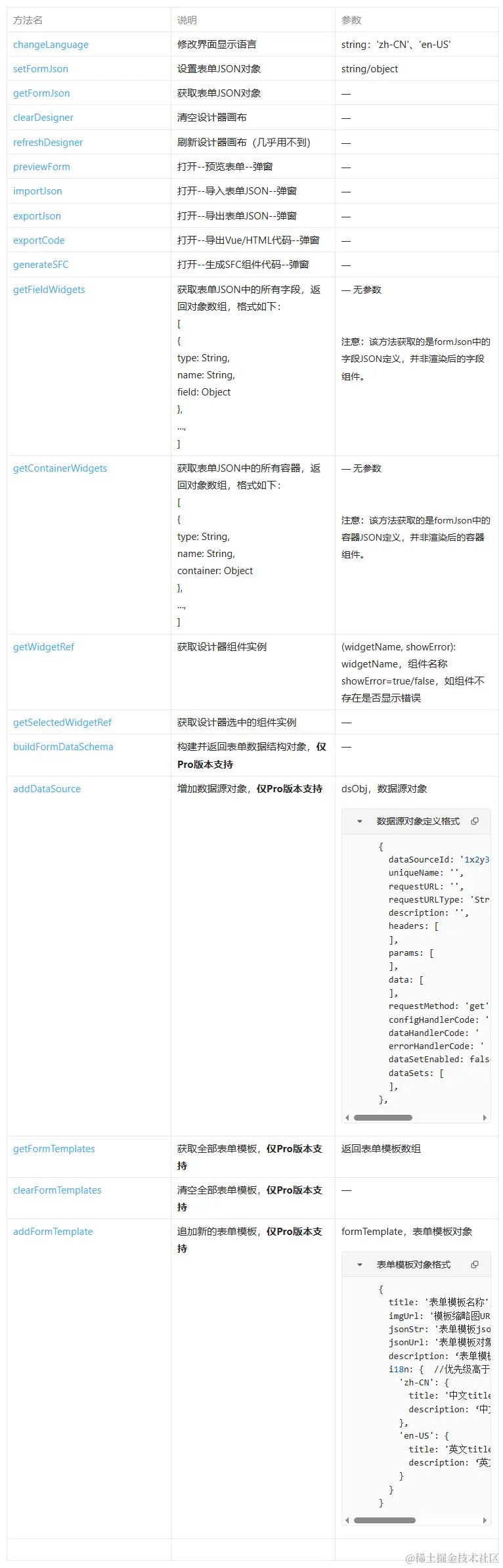Open the addDataSource method link

tap(47, 789)
